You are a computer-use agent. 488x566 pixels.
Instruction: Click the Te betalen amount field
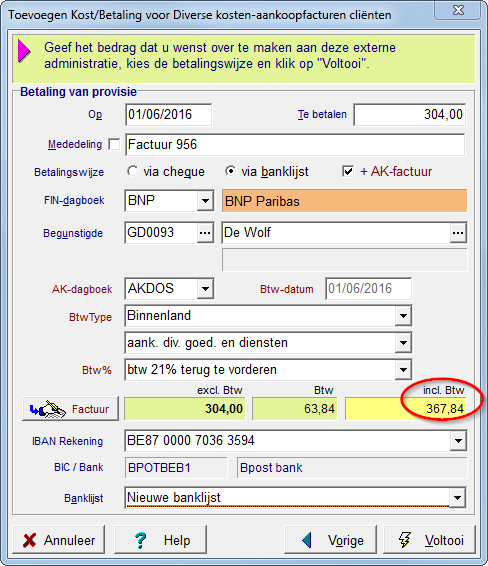pos(410,115)
